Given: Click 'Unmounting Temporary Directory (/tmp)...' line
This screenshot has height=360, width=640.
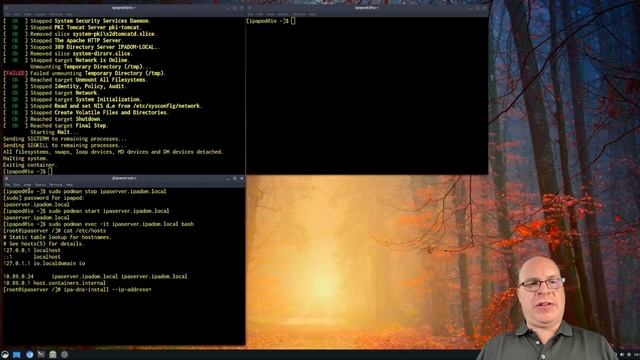Looking at the screenshot, I should [x=90, y=67].
